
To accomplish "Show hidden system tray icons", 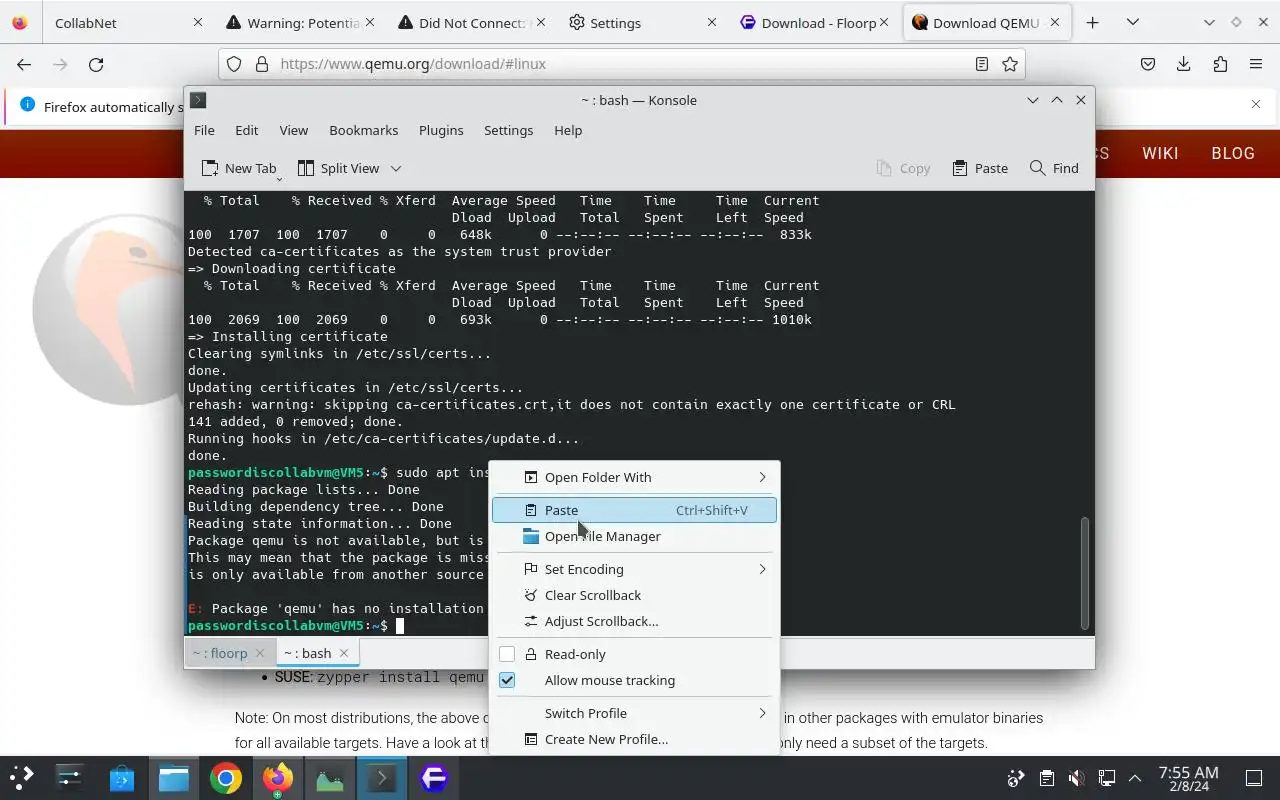I will click(x=1135, y=778).
